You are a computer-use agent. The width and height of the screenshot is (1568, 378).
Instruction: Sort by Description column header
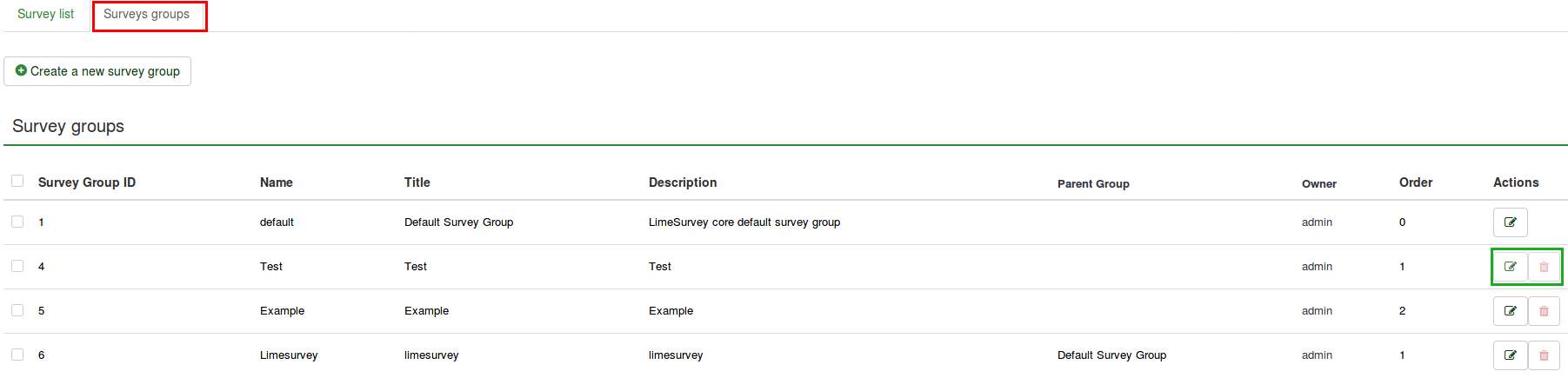(683, 182)
